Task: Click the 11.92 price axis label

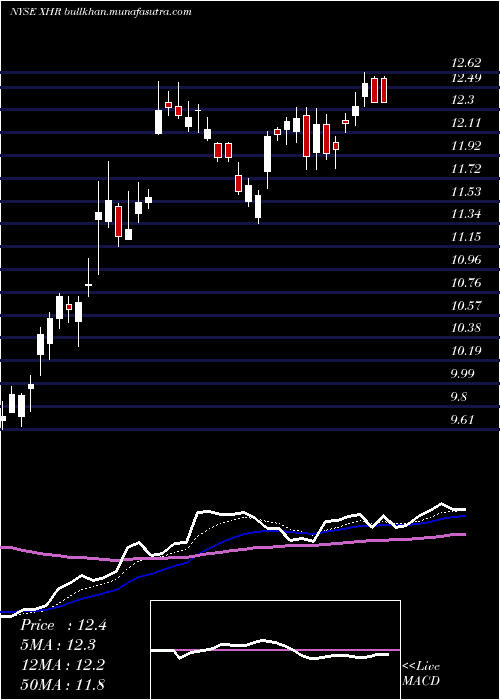Action: coord(466,146)
